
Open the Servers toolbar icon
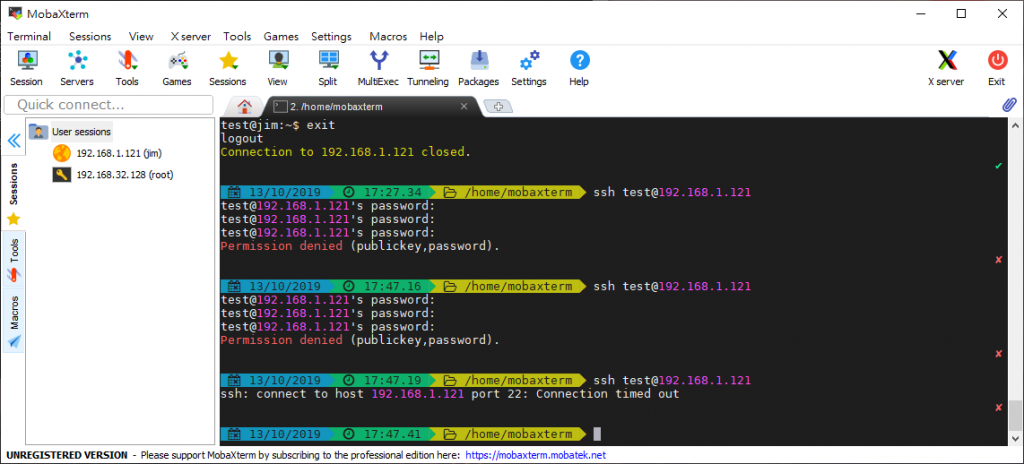[x=77, y=69]
